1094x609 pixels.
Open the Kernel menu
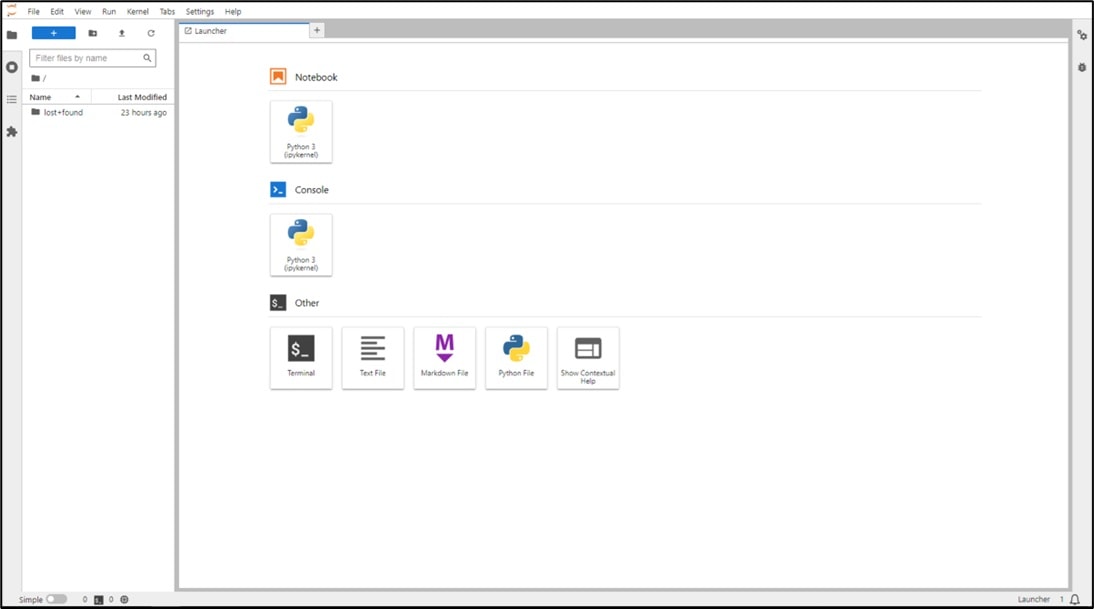pos(137,11)
